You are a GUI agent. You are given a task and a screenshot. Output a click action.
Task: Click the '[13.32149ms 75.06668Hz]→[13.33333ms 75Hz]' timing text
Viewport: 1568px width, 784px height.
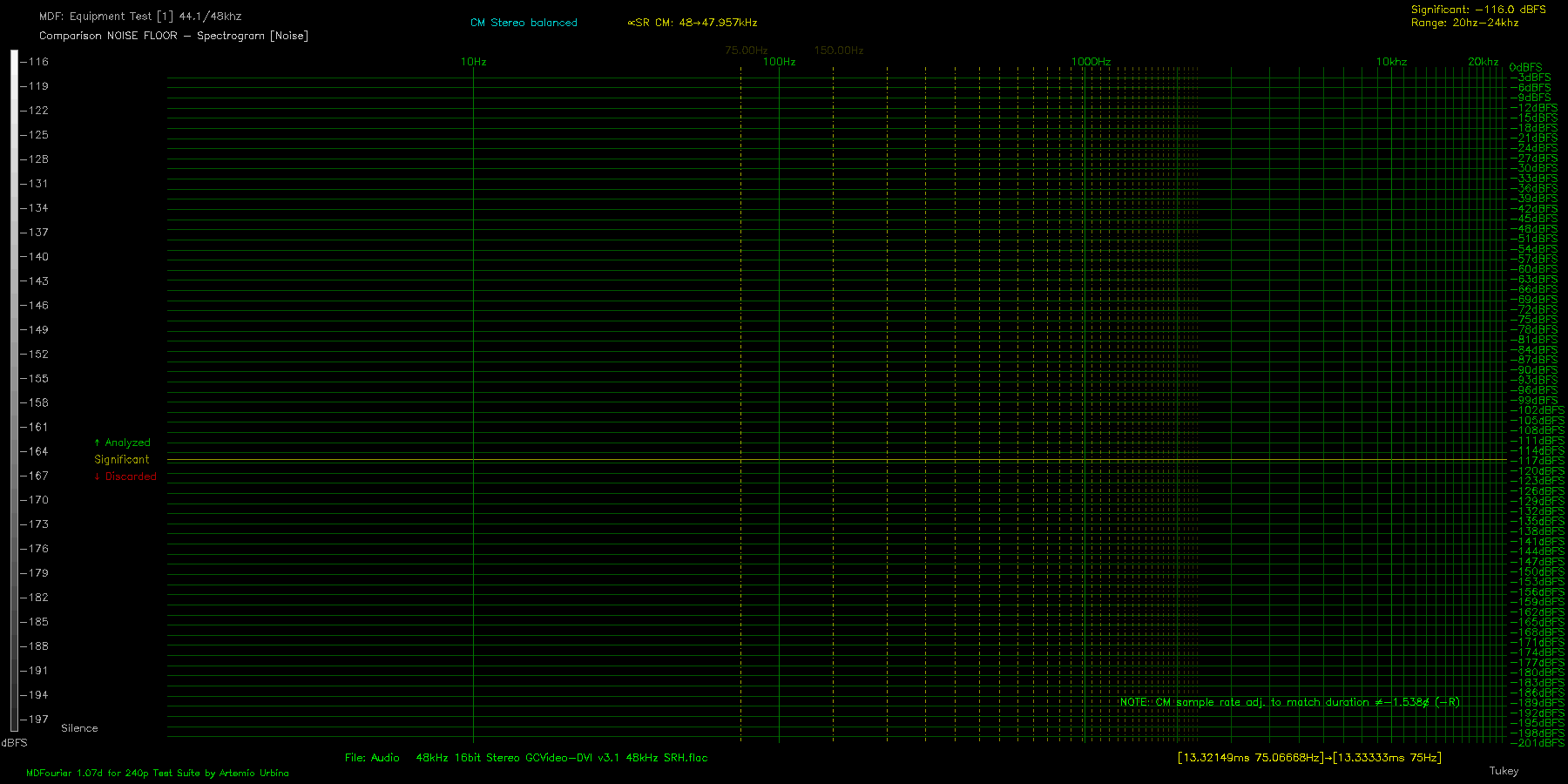1309,758
